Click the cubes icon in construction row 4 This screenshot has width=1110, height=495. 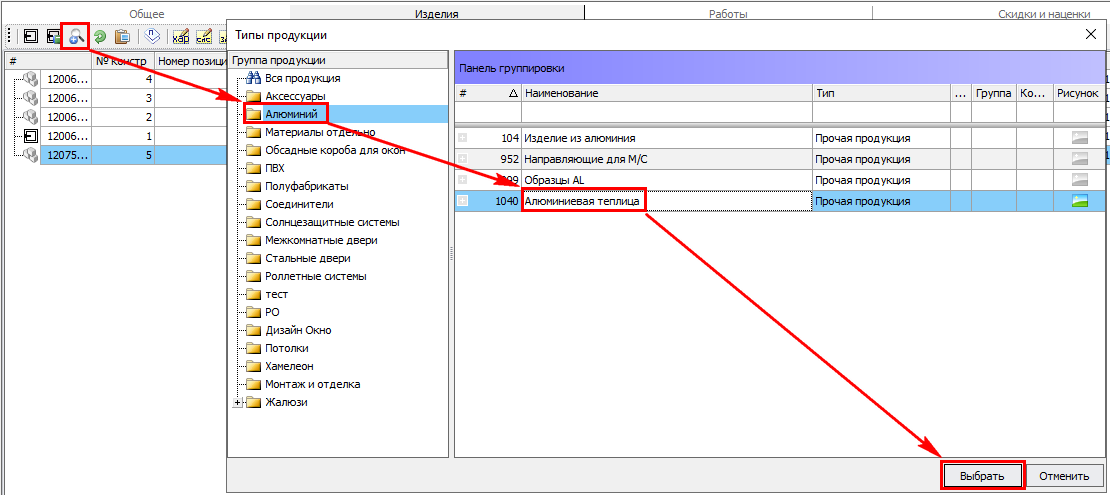coord(30,79)
